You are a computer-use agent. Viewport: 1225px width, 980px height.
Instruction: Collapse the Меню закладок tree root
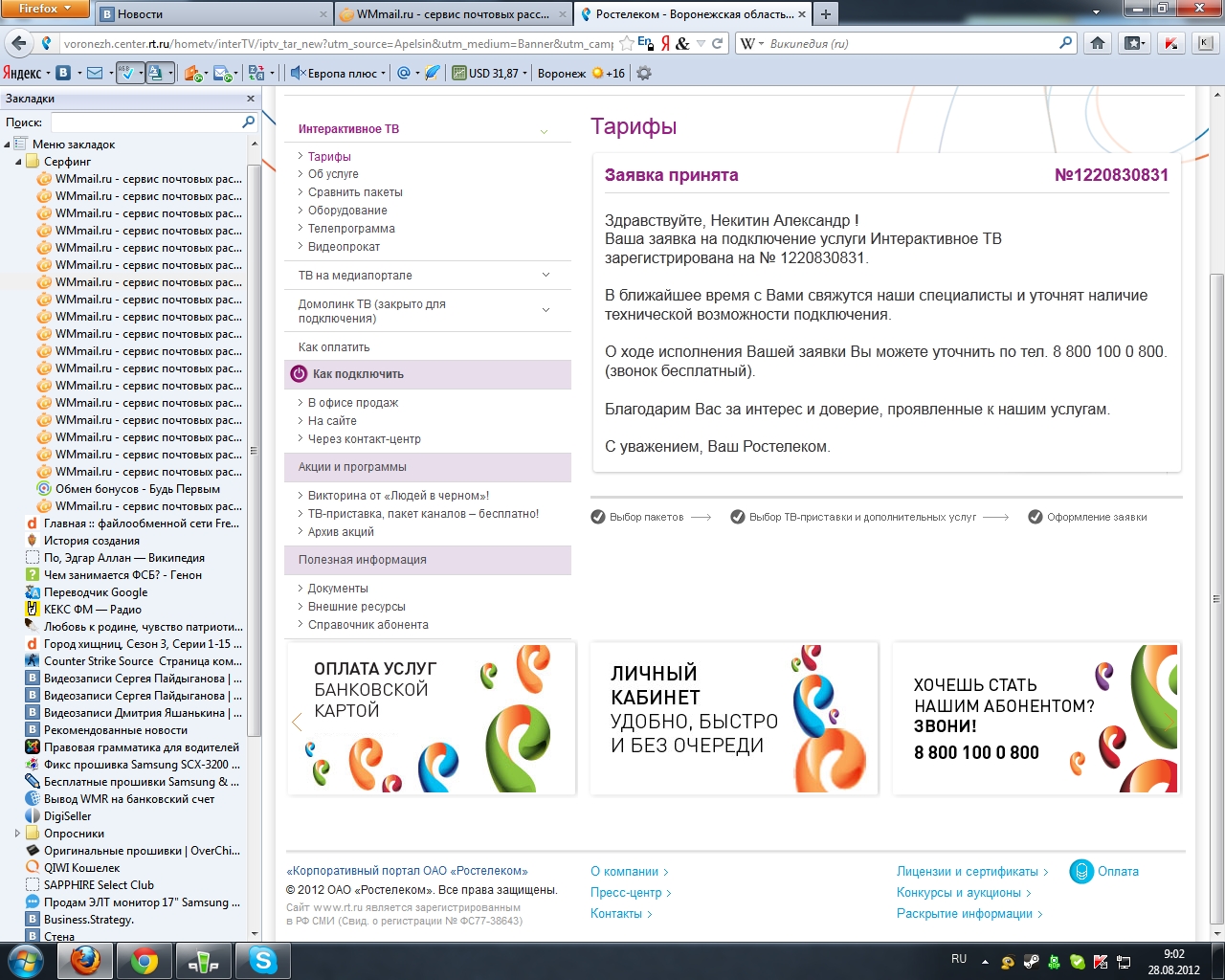(x=7, y=145)
